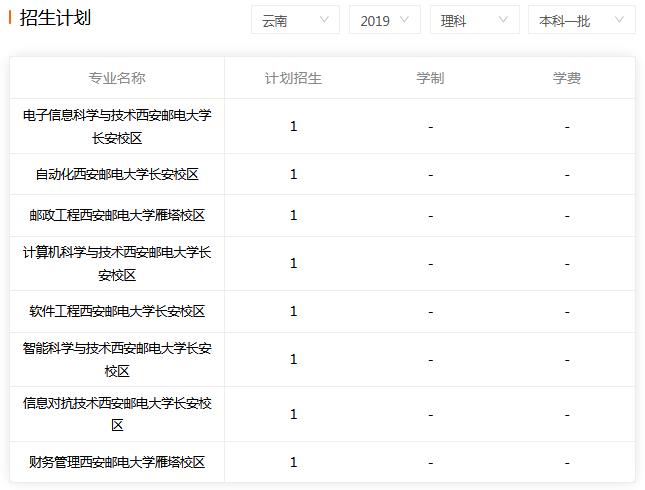Open the 2019 year dropdown
645x490 pixels.
pyautogui.click(x=385, y=20)
